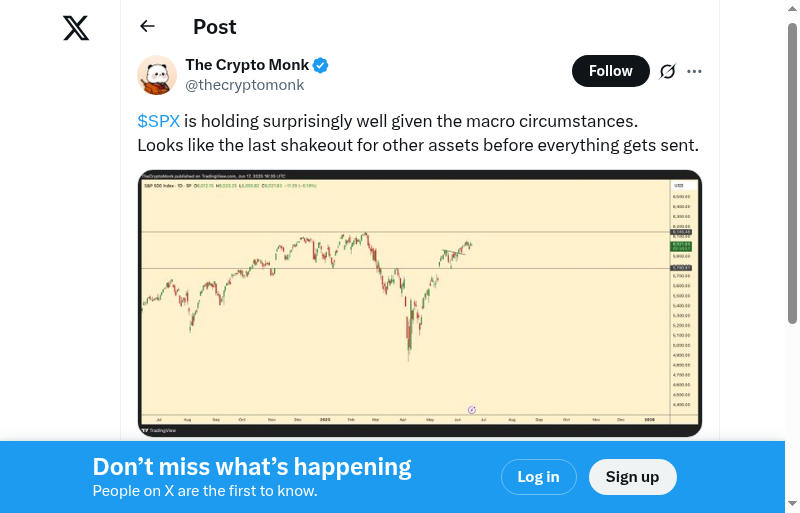Go back using the arrow icon
800x513 pixels.
(x=148, y=27)
